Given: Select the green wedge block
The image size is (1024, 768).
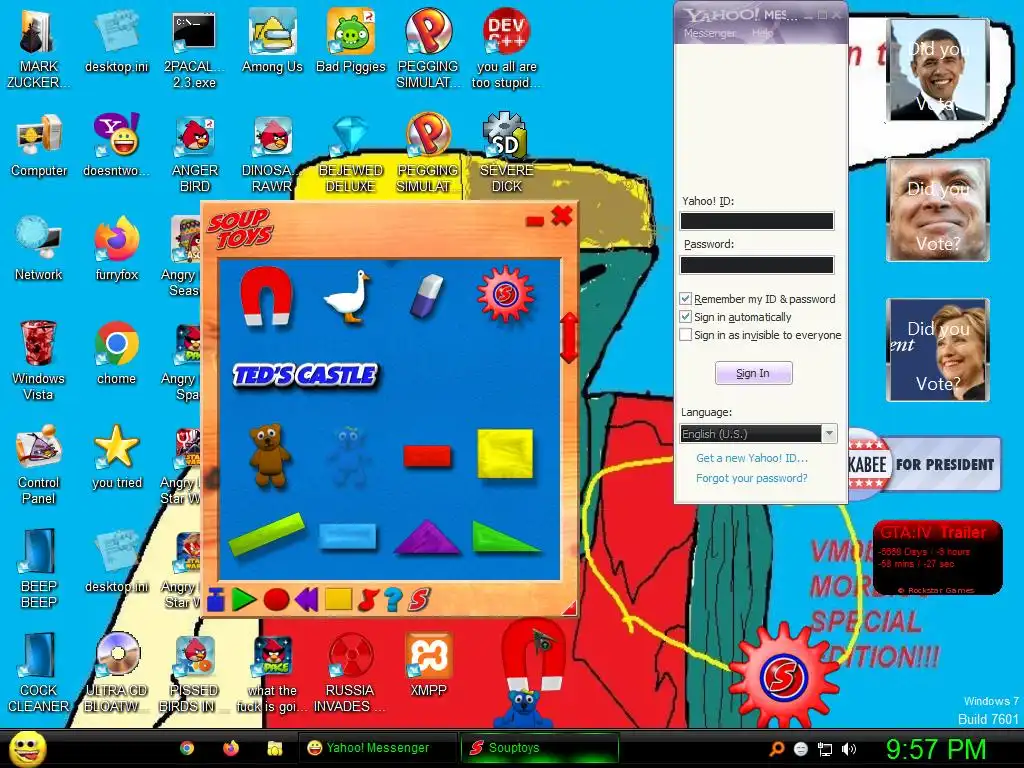Looking at the screenshot, I should 505,537.
